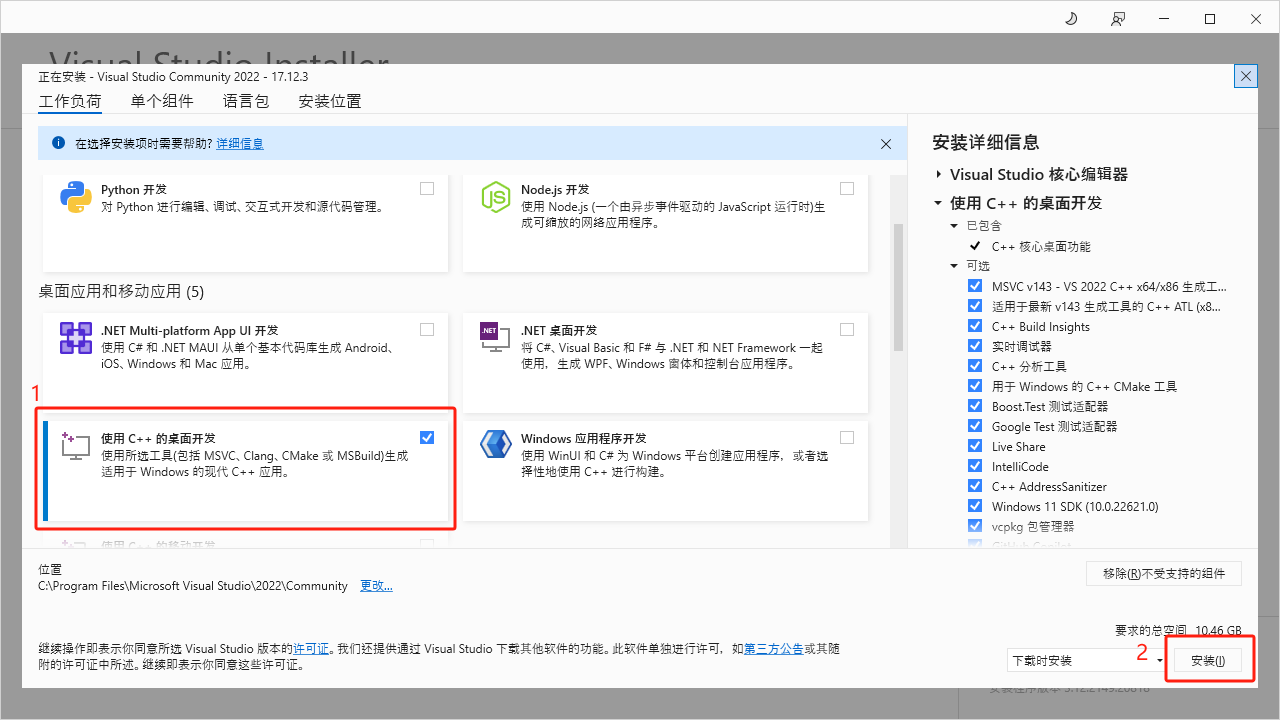Switch to the 语言包 tab
Screen dimensions: 1280x720
coord(246,101)
